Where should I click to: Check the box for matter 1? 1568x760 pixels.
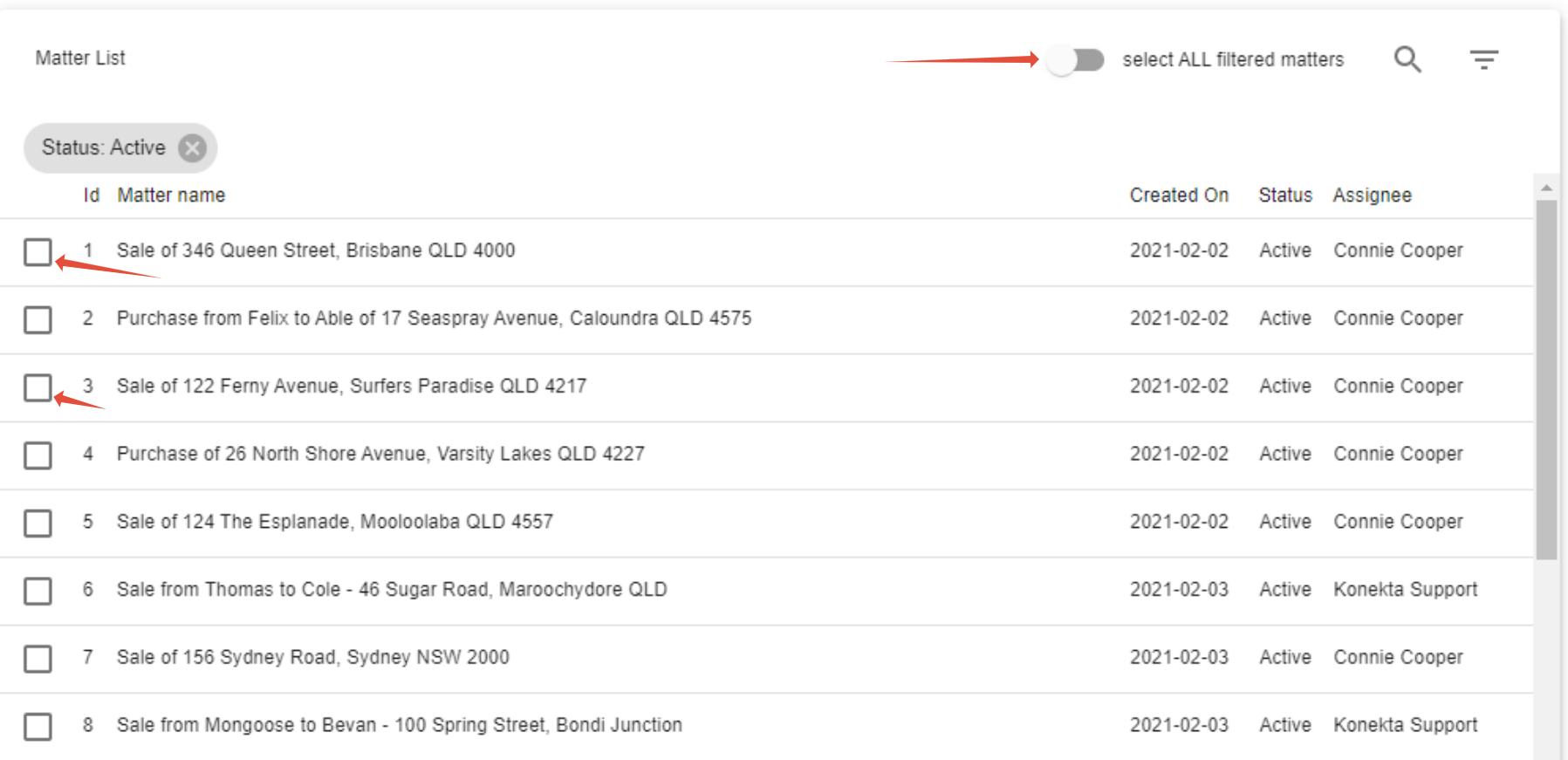click(38, 252)
